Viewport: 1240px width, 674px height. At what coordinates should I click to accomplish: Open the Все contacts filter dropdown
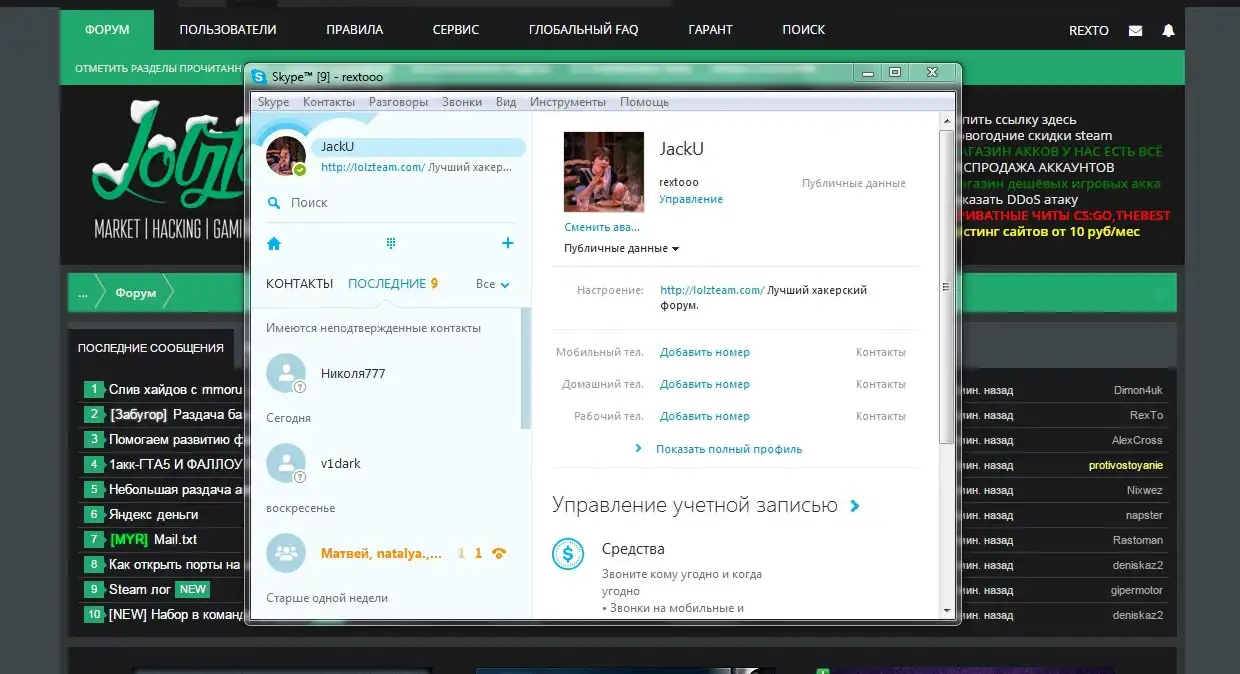[x=492, y=284]
